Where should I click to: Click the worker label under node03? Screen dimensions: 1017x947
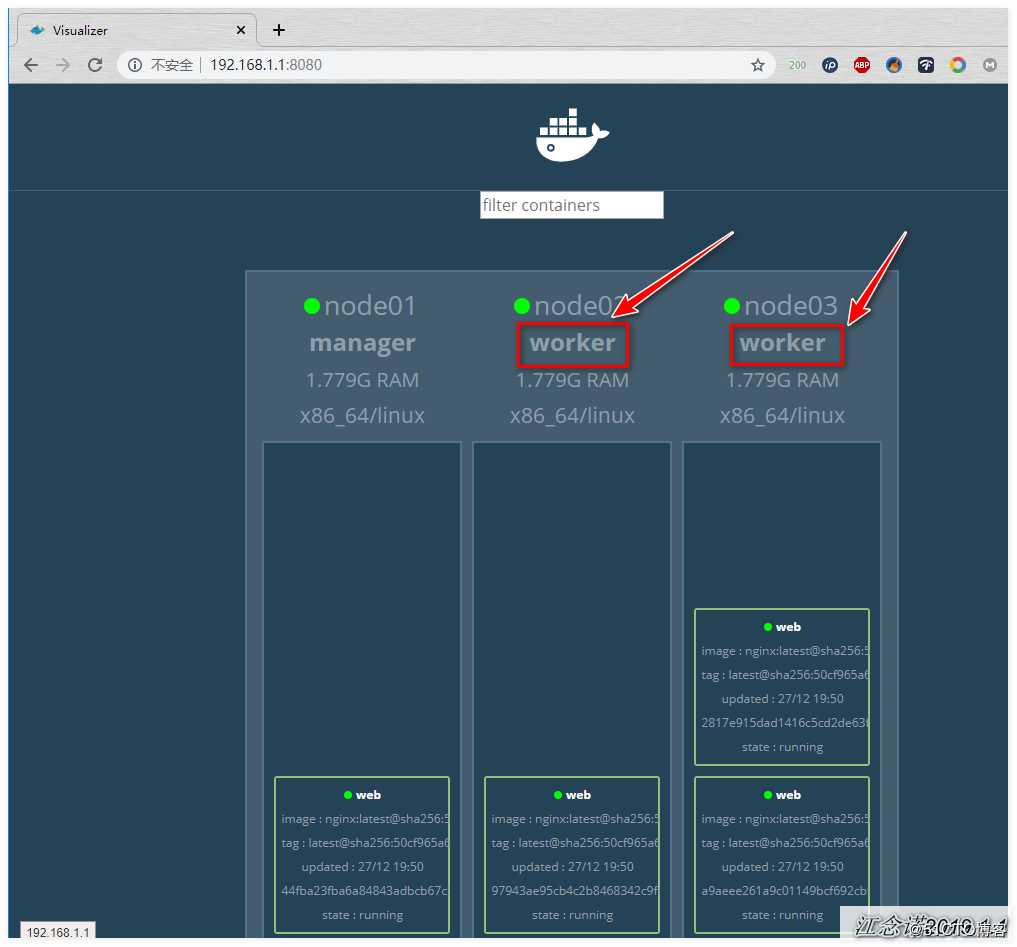[783, 343]
